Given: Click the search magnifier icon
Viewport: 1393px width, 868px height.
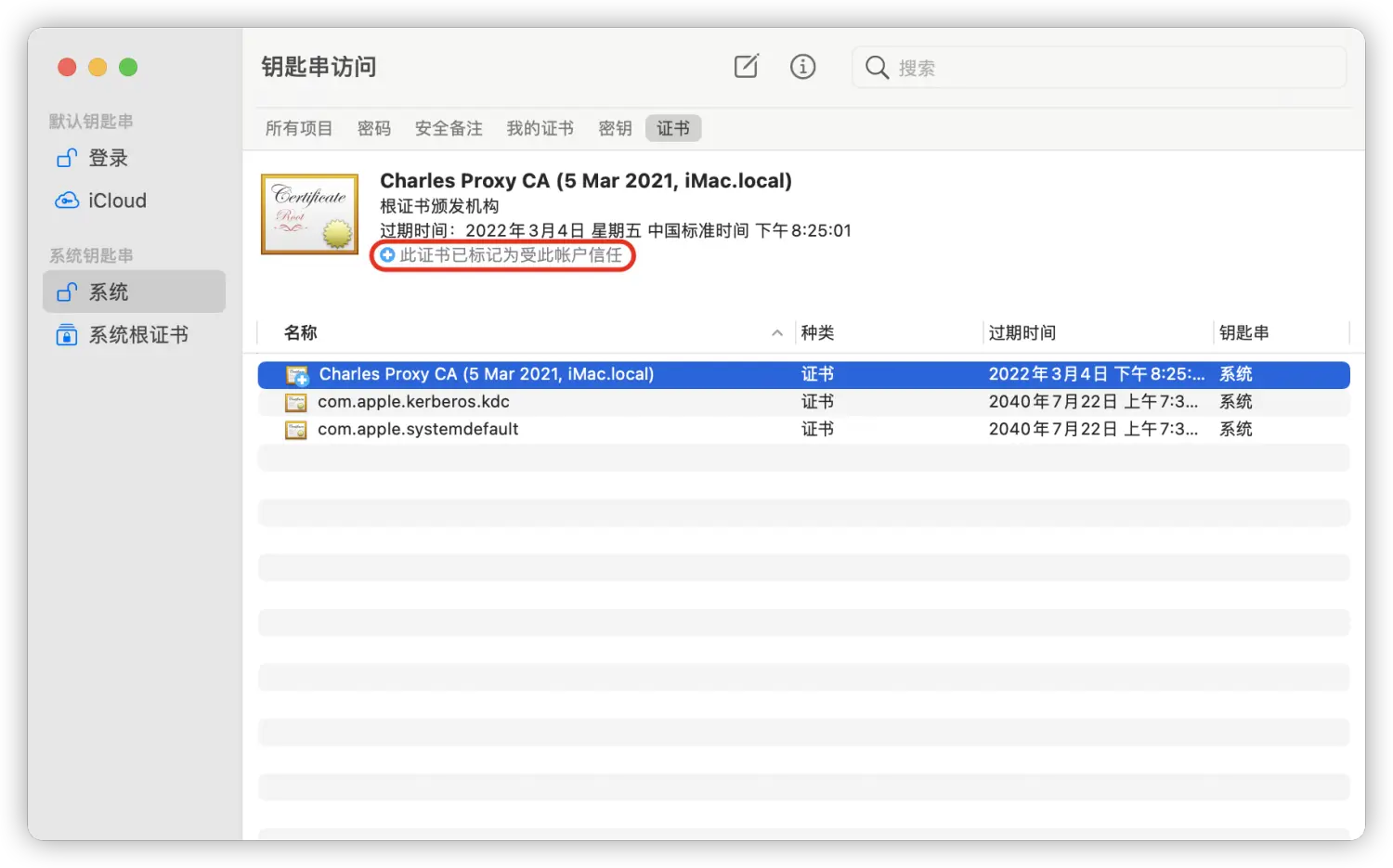Looking at the screenshot, I should (x=877, y=68).
